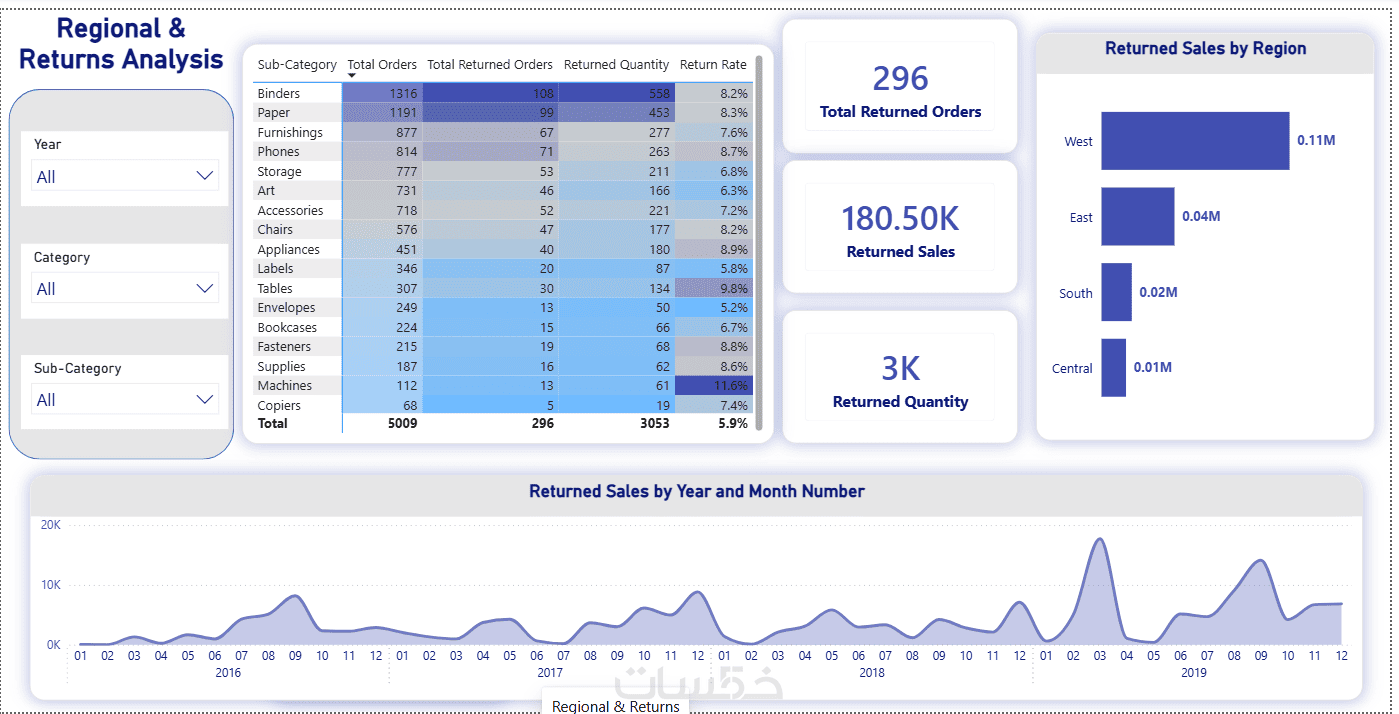Click the table's vertical scrollbar
1399x714 pixels.
758,242
